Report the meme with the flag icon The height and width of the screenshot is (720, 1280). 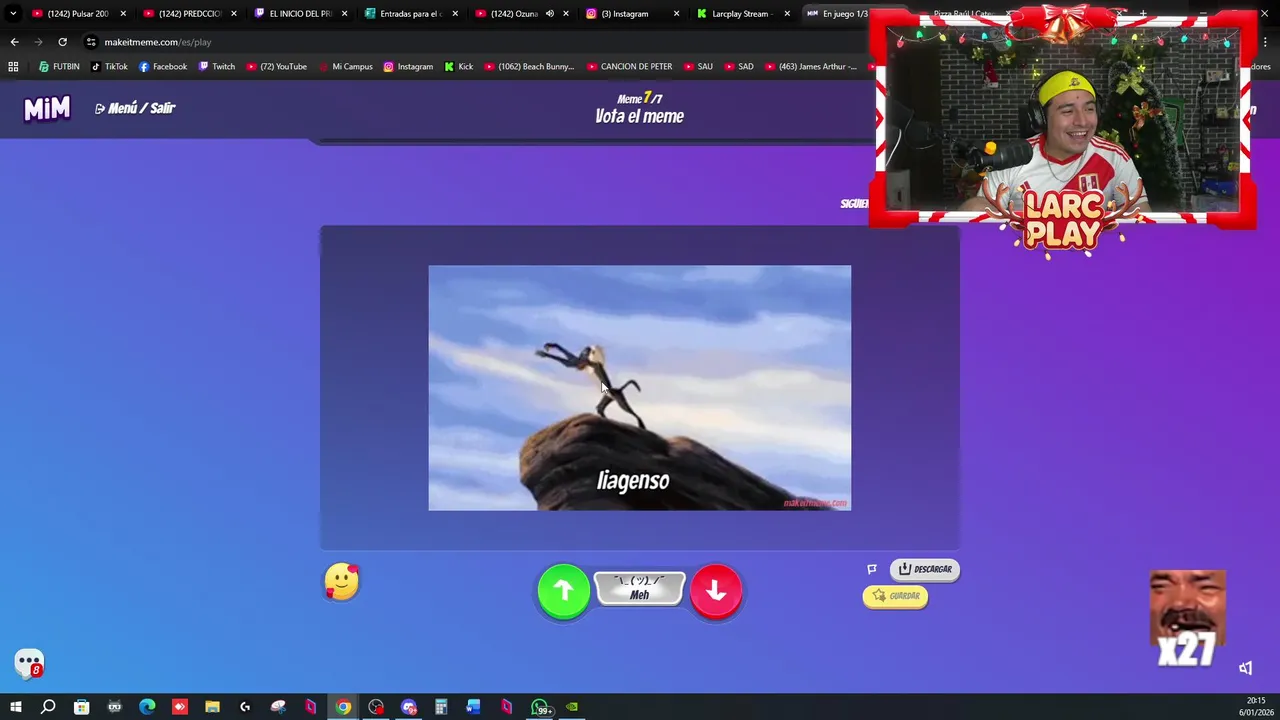pos(872,569)
